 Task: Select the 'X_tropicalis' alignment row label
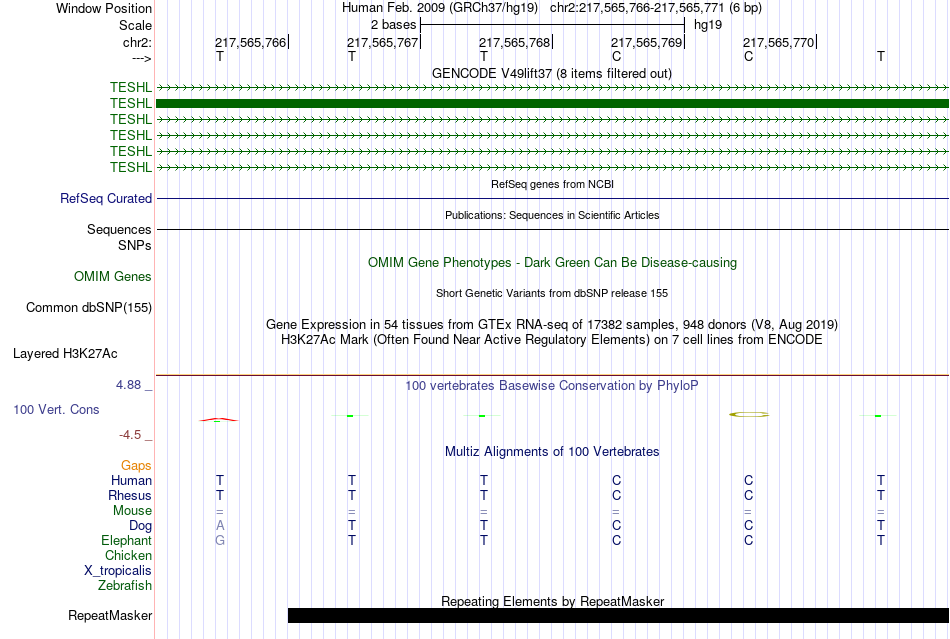click(x=118, y=571)
